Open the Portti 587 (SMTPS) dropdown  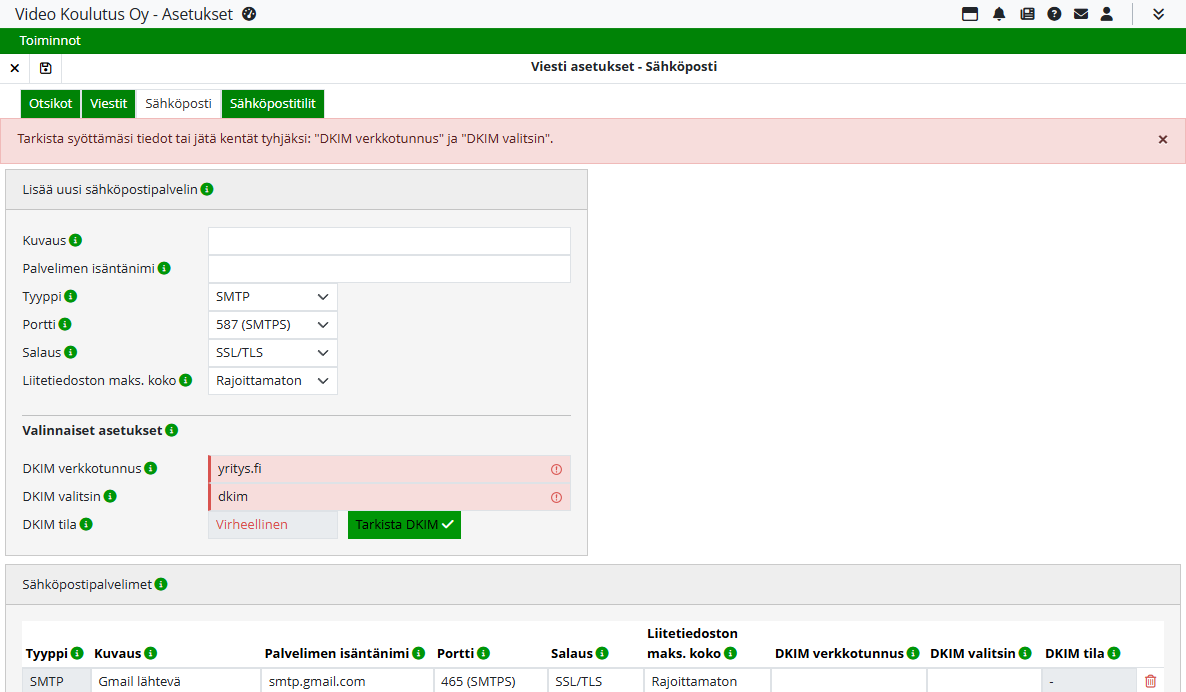[x=272, y=325]
